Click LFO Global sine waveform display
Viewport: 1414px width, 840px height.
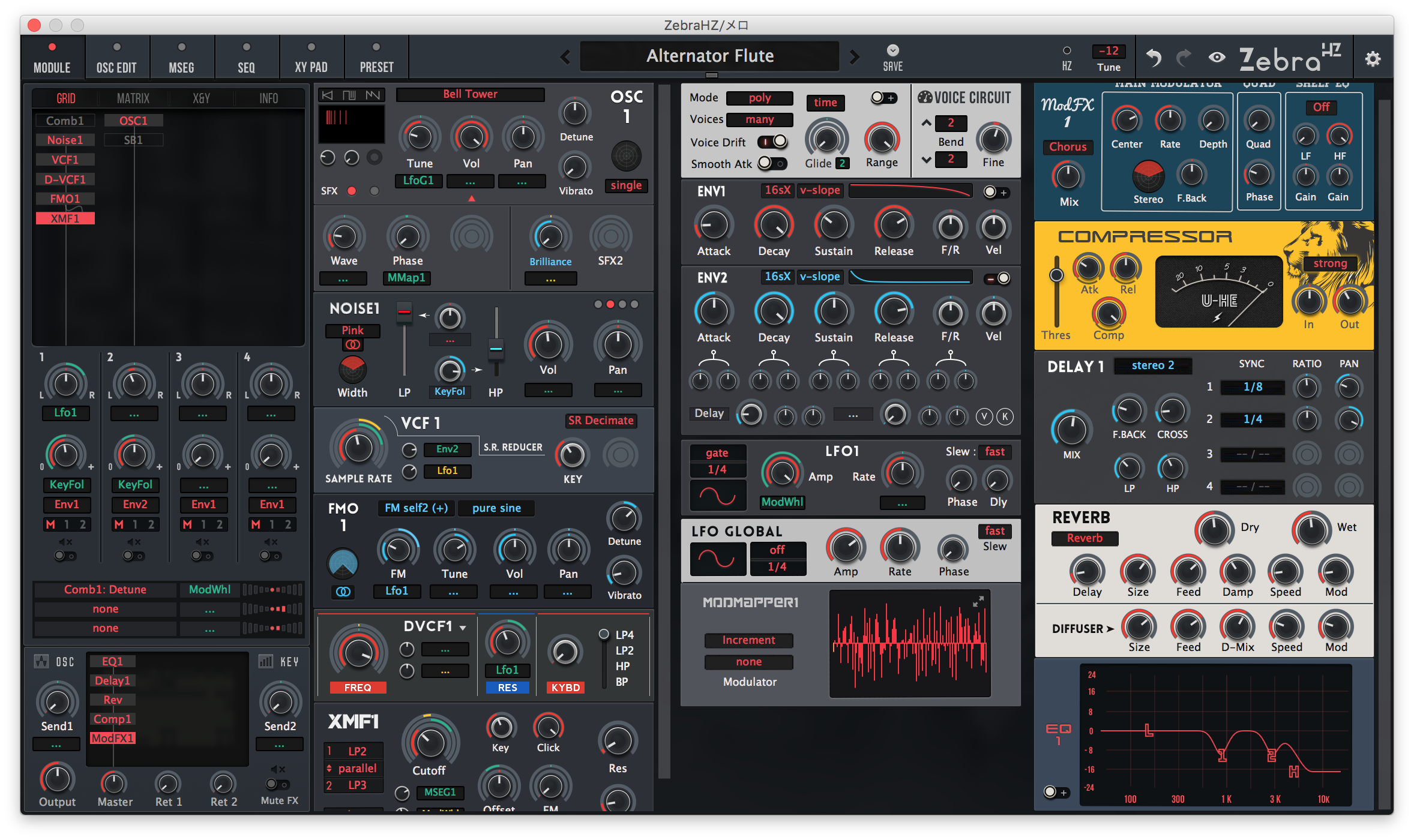tap(718, 559)
